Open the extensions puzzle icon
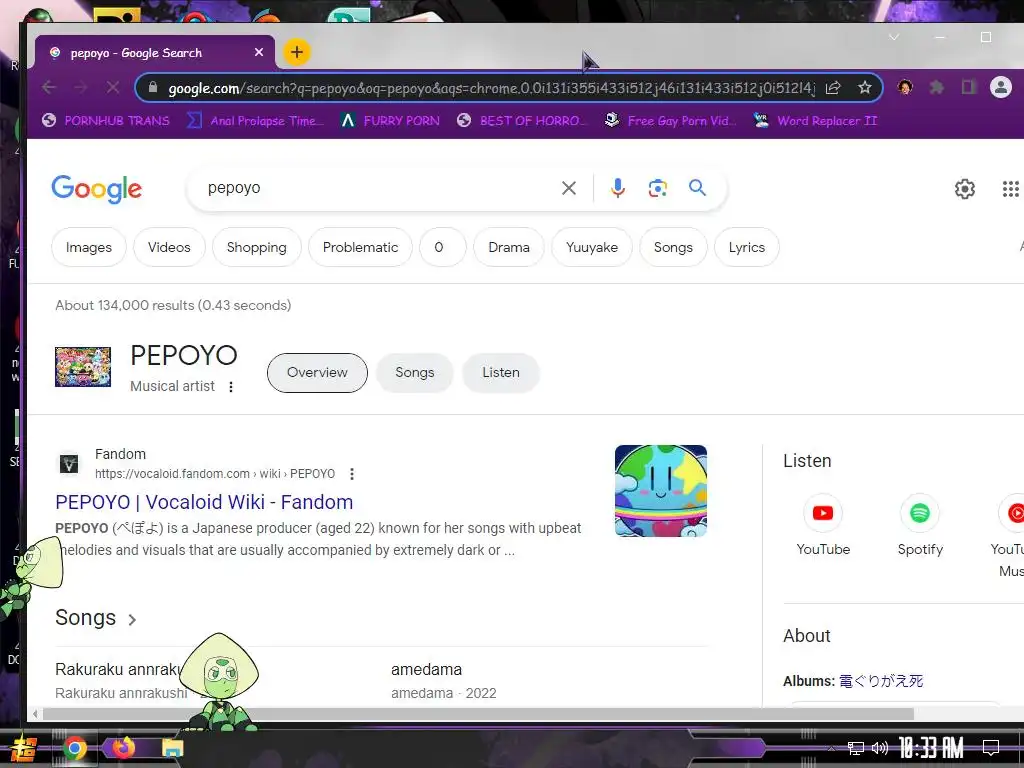Image resolution: width=1024 pixels, height=768 pixels. click(937, 87)
